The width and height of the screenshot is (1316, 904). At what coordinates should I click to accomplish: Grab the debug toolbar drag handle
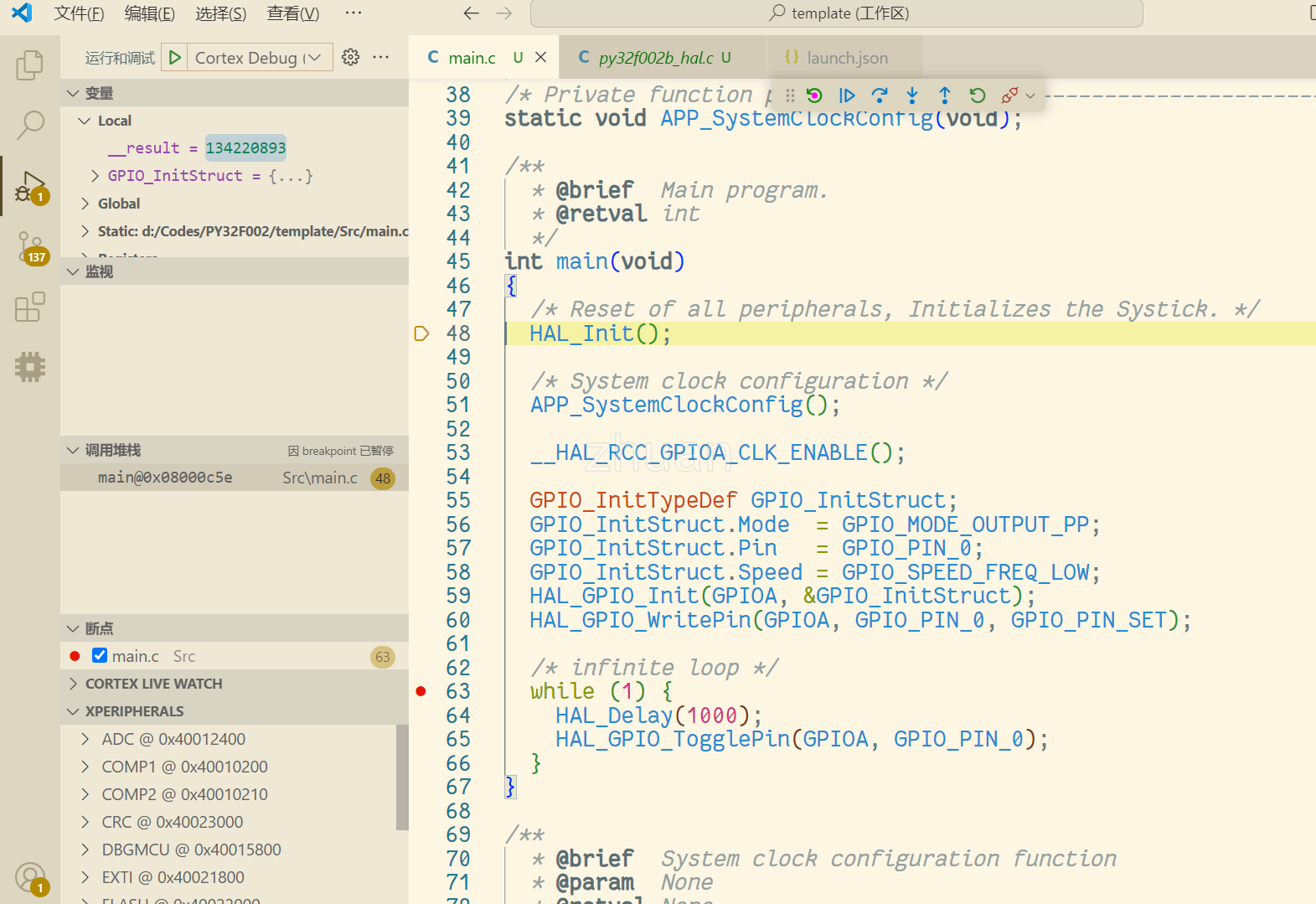point(790,96)
